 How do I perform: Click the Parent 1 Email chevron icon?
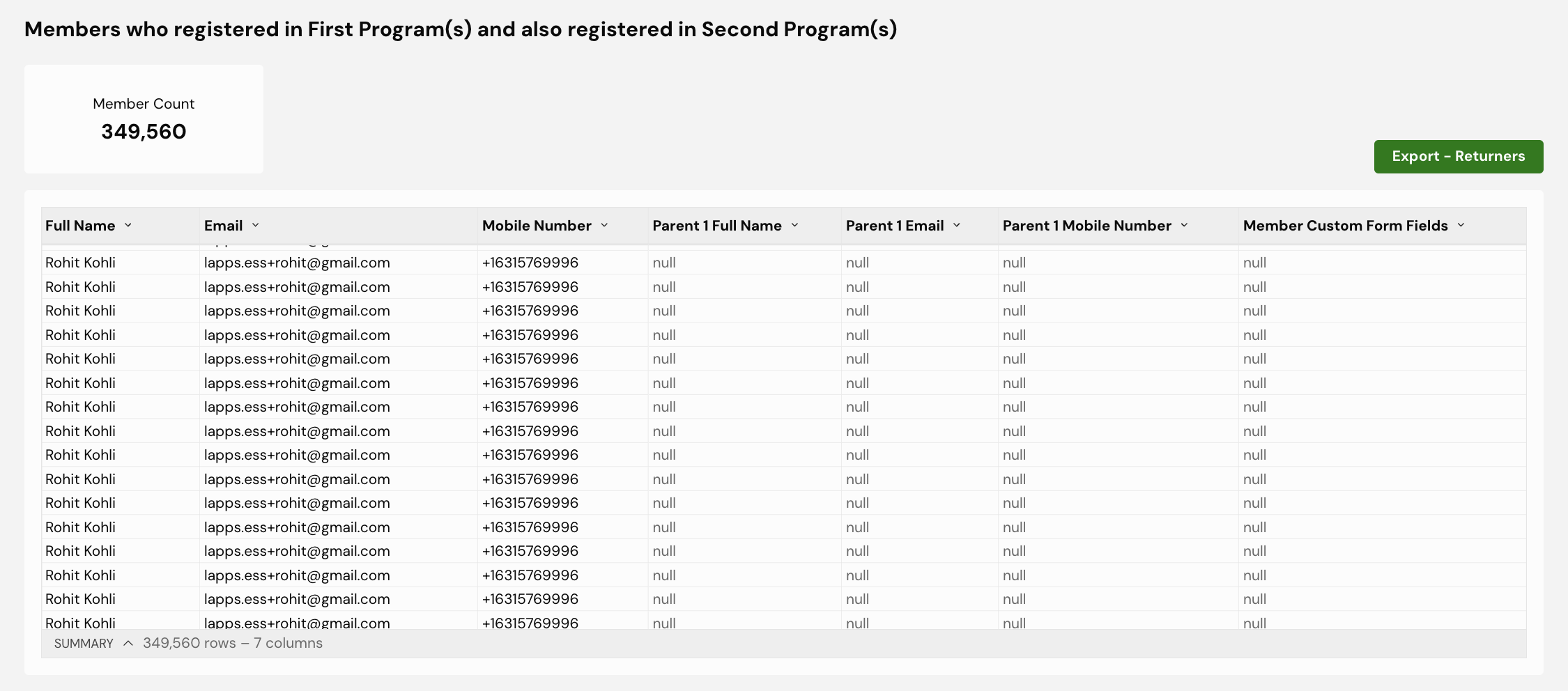(x=957, y=225)
